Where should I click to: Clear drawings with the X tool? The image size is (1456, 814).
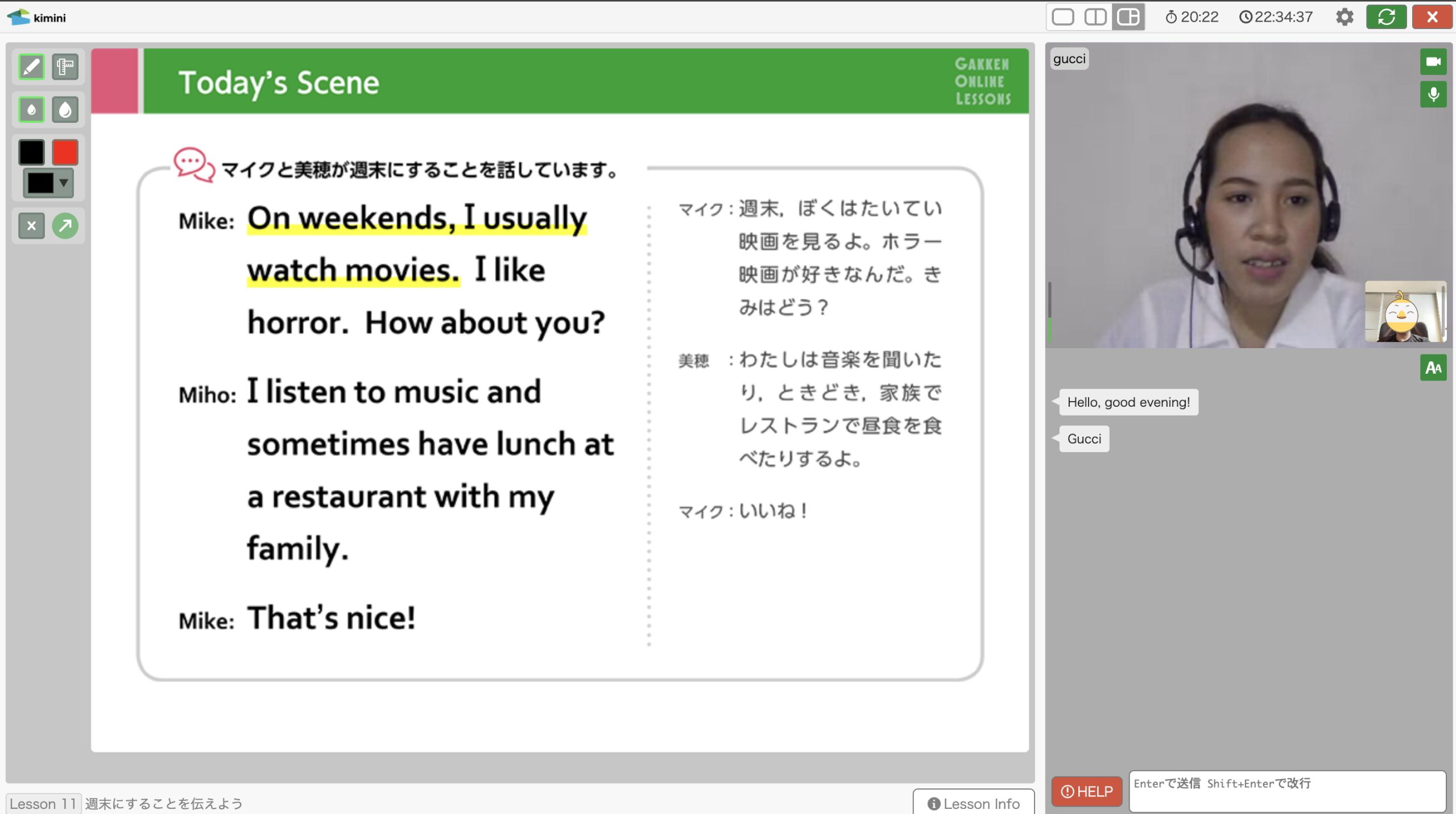coord(31,226)
